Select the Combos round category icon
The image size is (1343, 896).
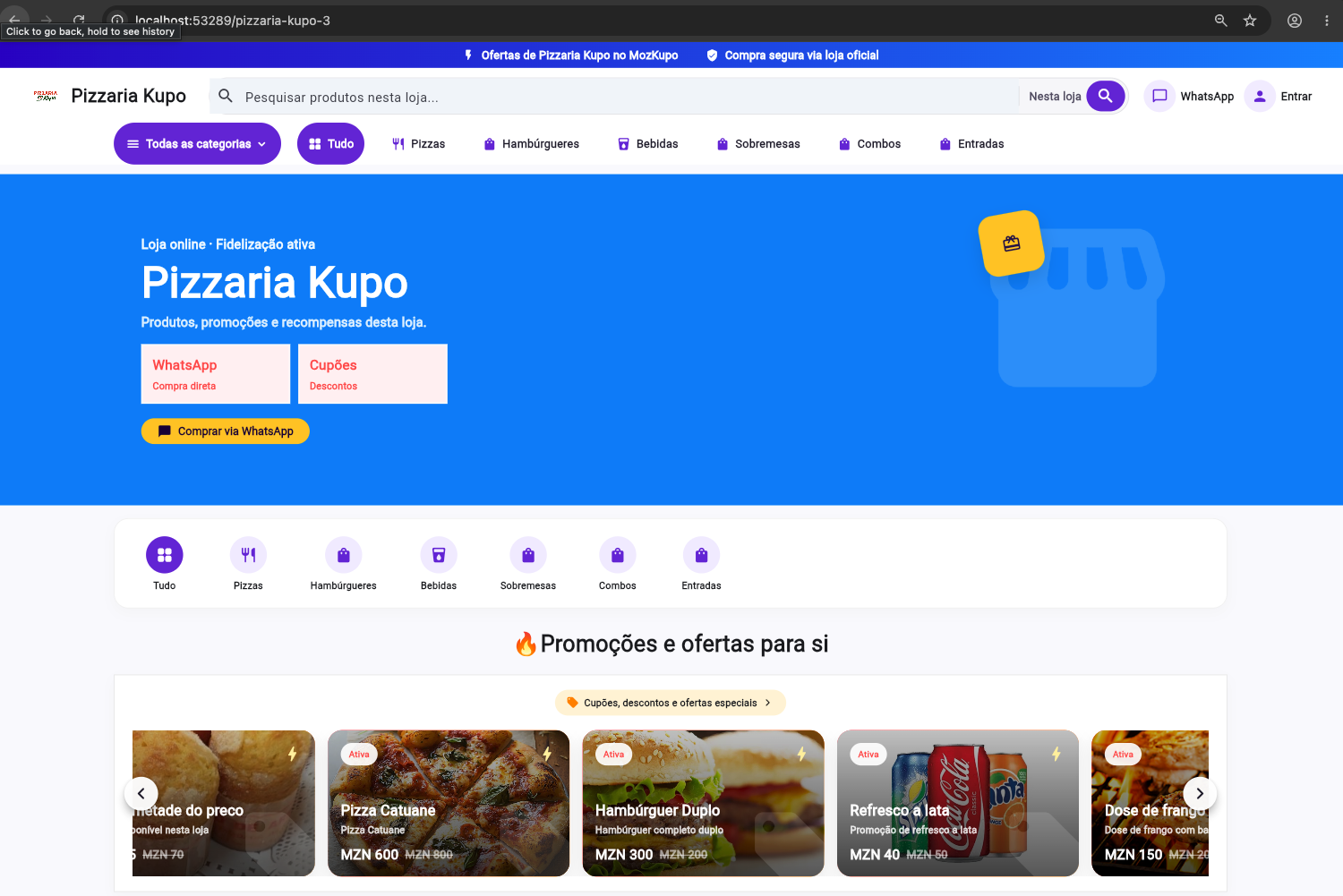click(x=618, y=555)
